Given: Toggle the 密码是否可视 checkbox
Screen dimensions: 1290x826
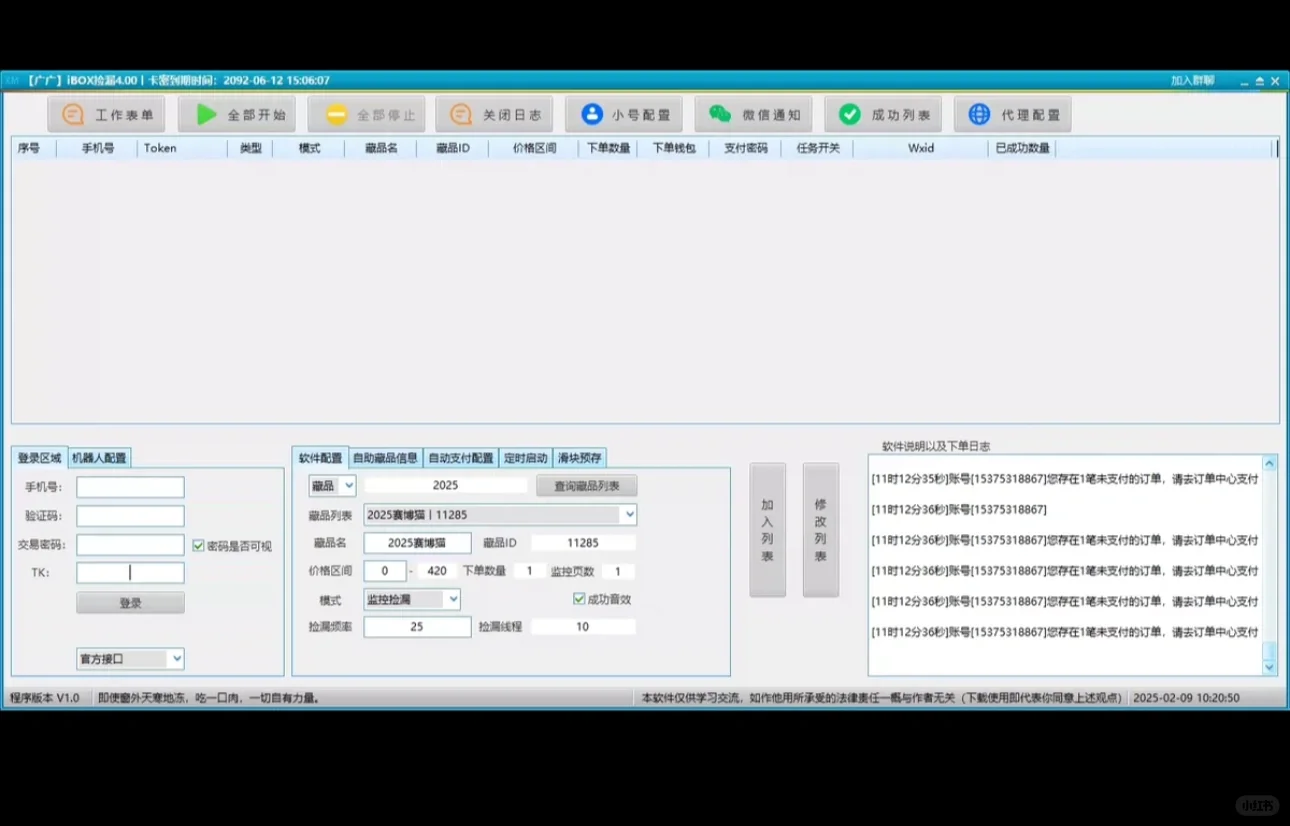Looking at the screenshot, I should (x=198, y=546).
